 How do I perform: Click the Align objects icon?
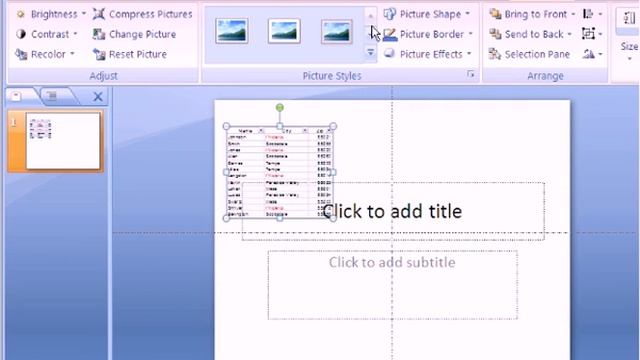click(589, 14)
